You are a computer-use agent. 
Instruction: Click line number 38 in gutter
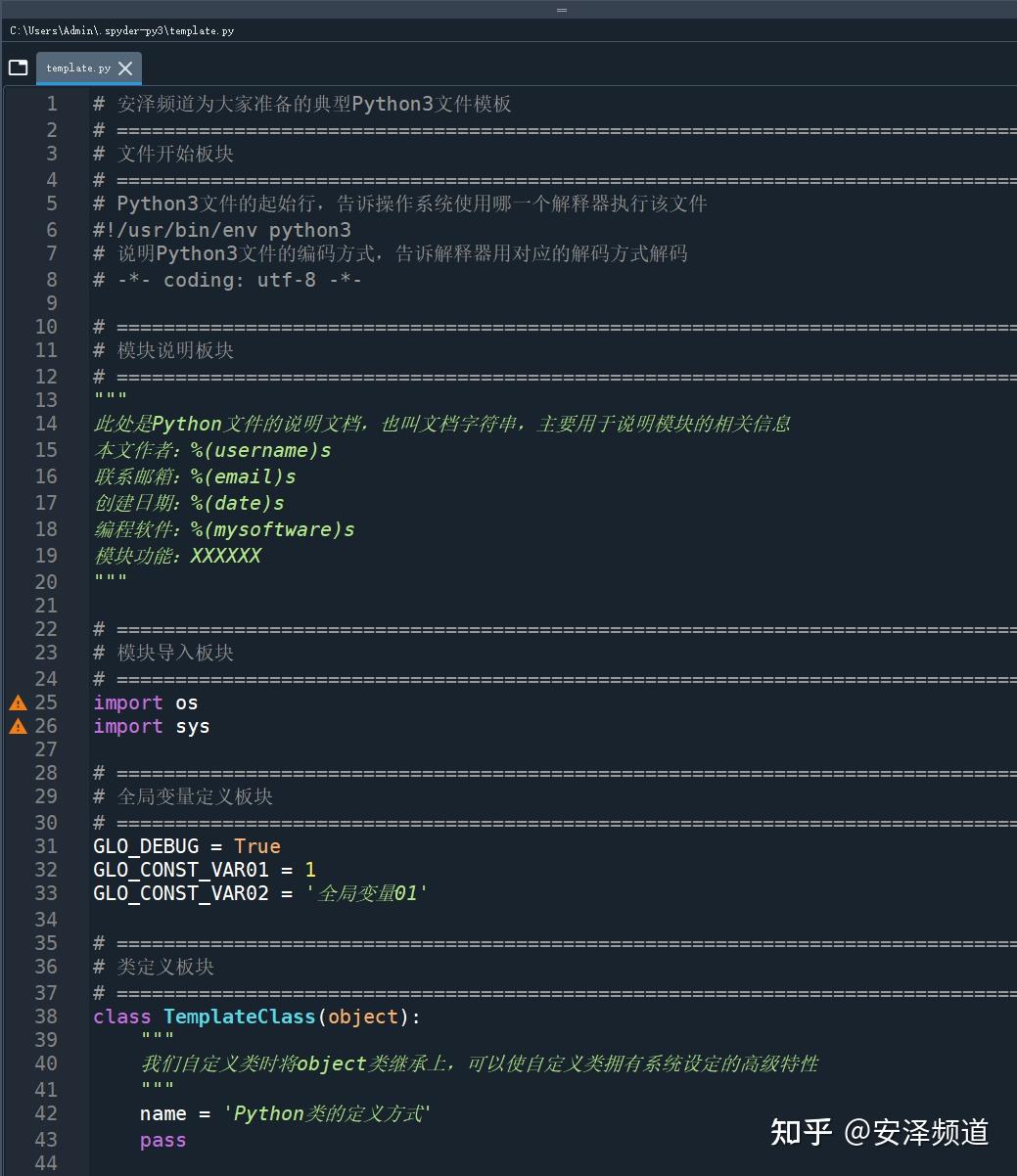(46, 1017)
